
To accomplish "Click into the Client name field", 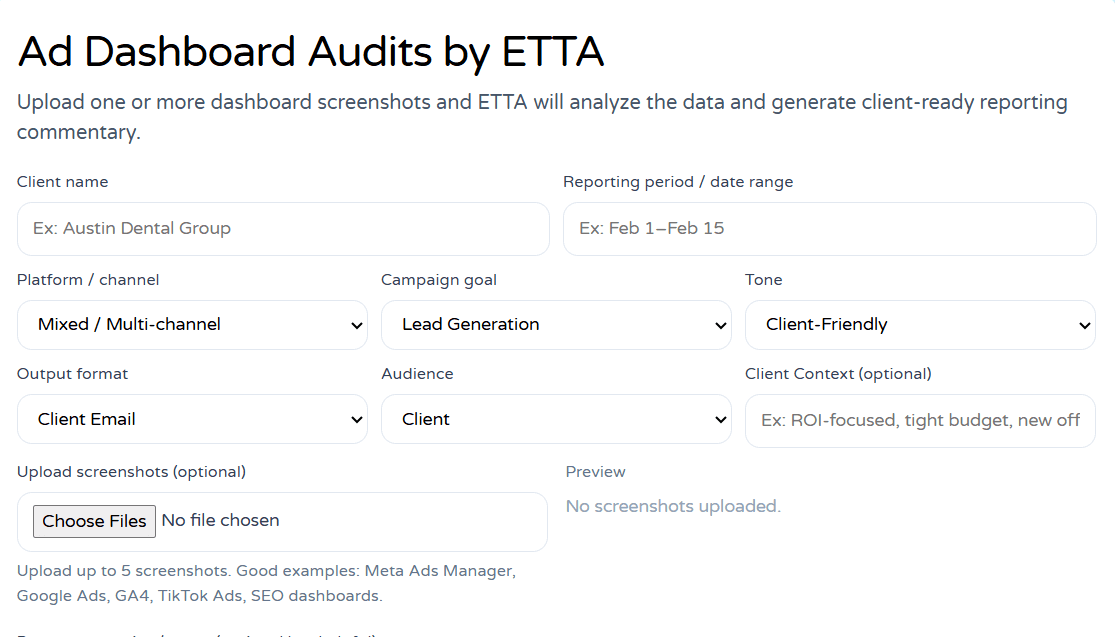I will point(283,229).
